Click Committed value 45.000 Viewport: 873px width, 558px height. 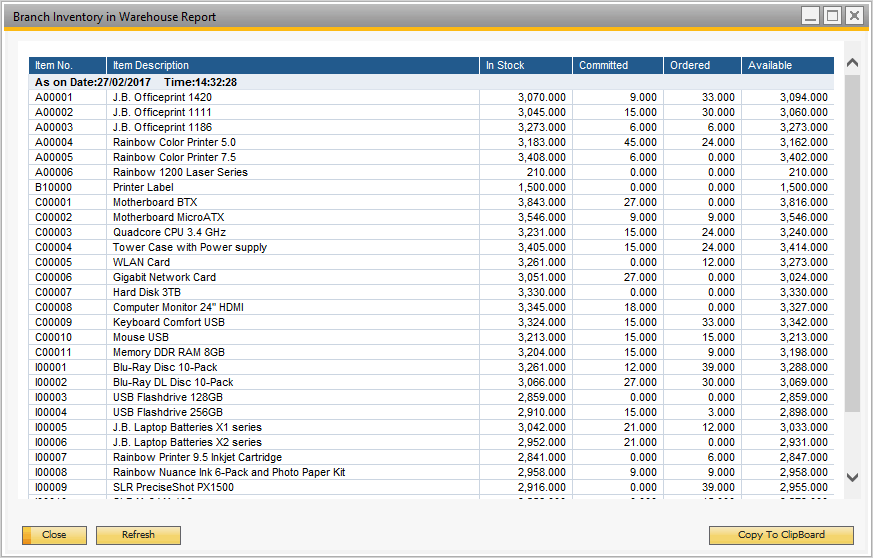[640, 143]
